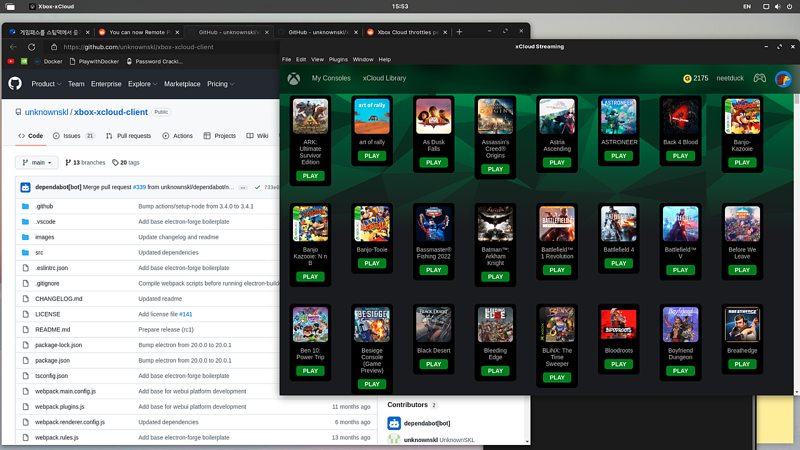800x450 pixels.
Task: Open the unknownskl owner link
Action: pyautogui.click(x=46, y=112)
